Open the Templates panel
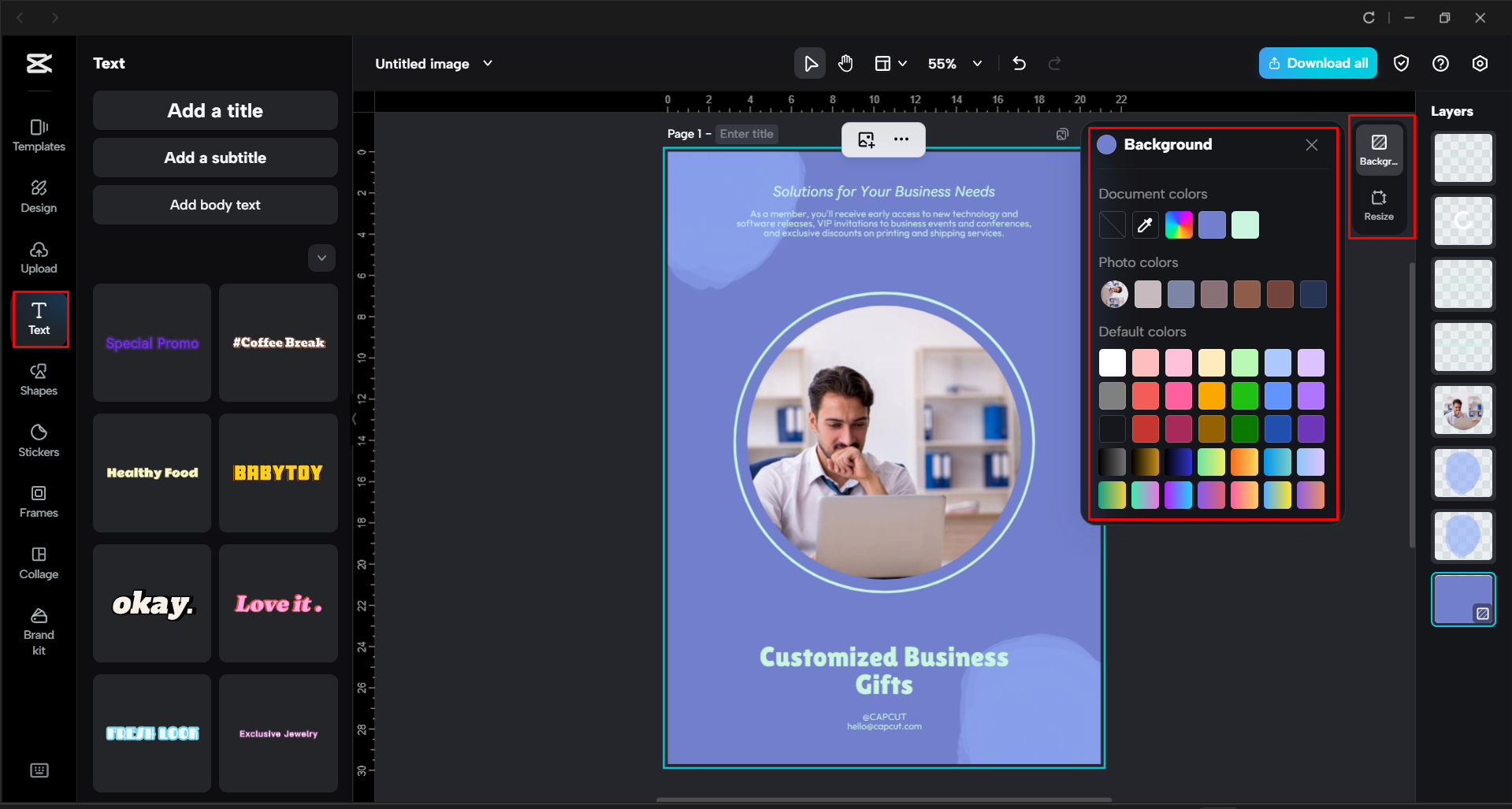This screenshot has height=809, width=1512. 38,134
